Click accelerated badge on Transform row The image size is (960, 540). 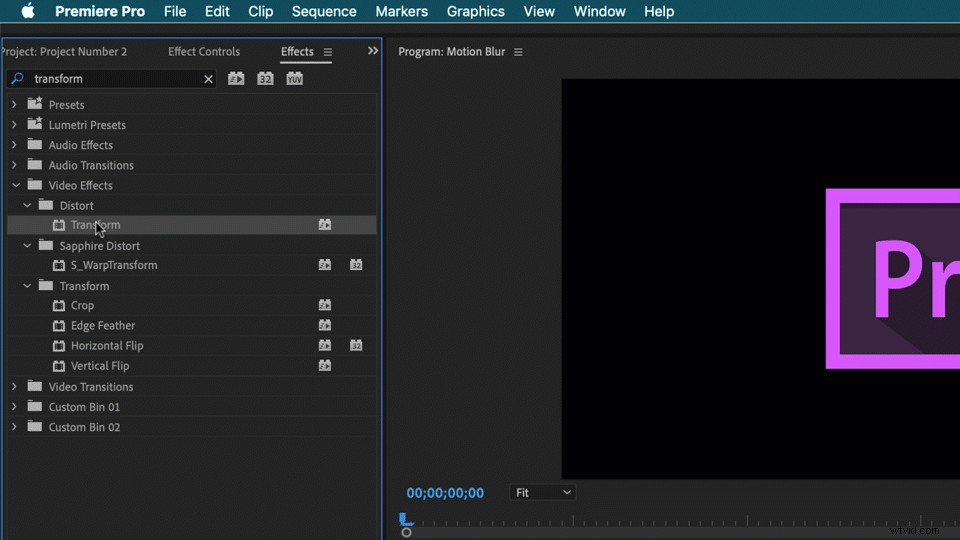click(x=324, y=225)
